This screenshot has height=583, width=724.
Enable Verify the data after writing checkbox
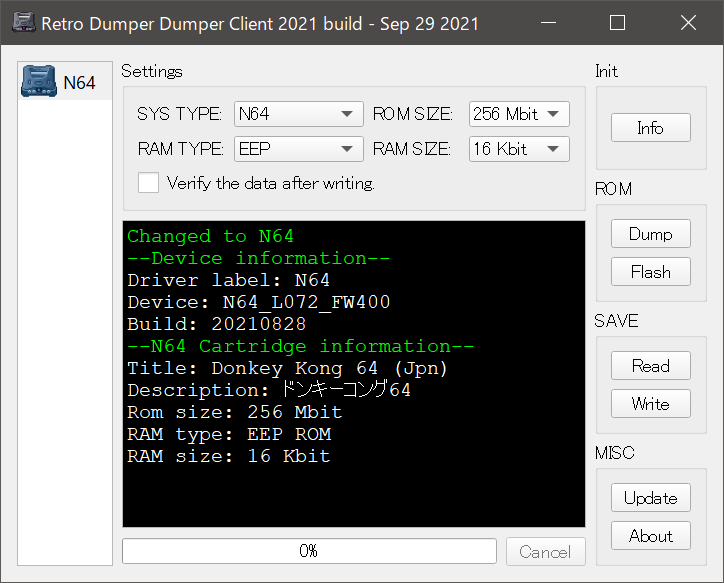pos(148,183)
